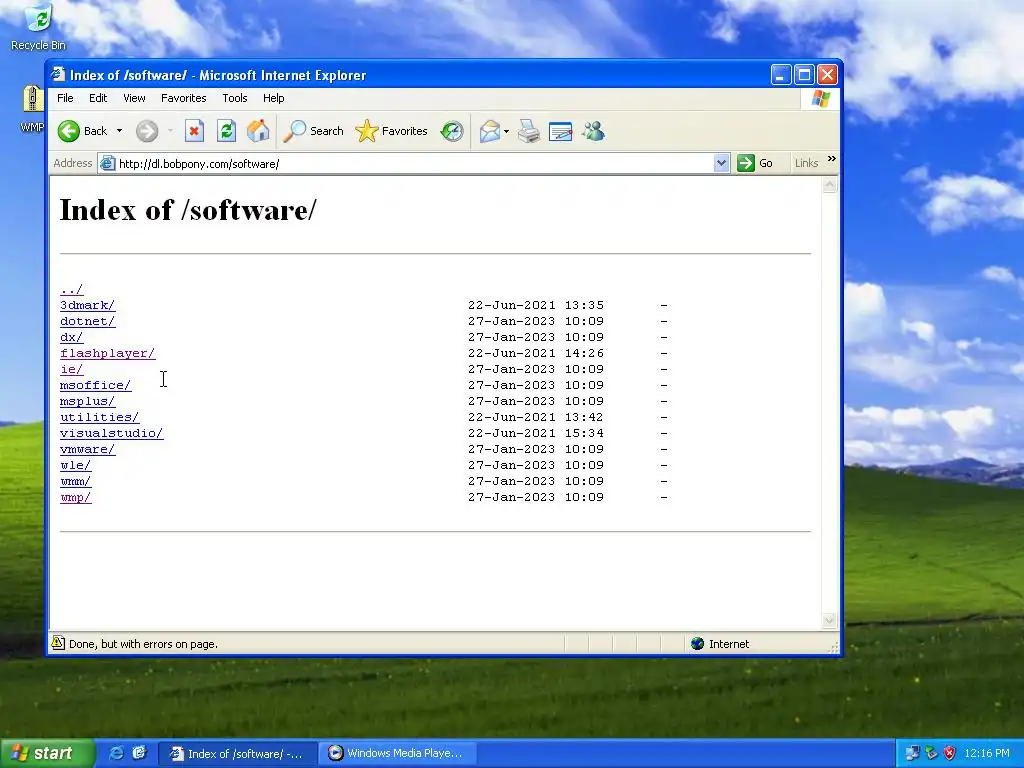Open the msplus/ folder link
Image resolution: width=1024 pixels, height=768 pixels.
click(87, 401)
